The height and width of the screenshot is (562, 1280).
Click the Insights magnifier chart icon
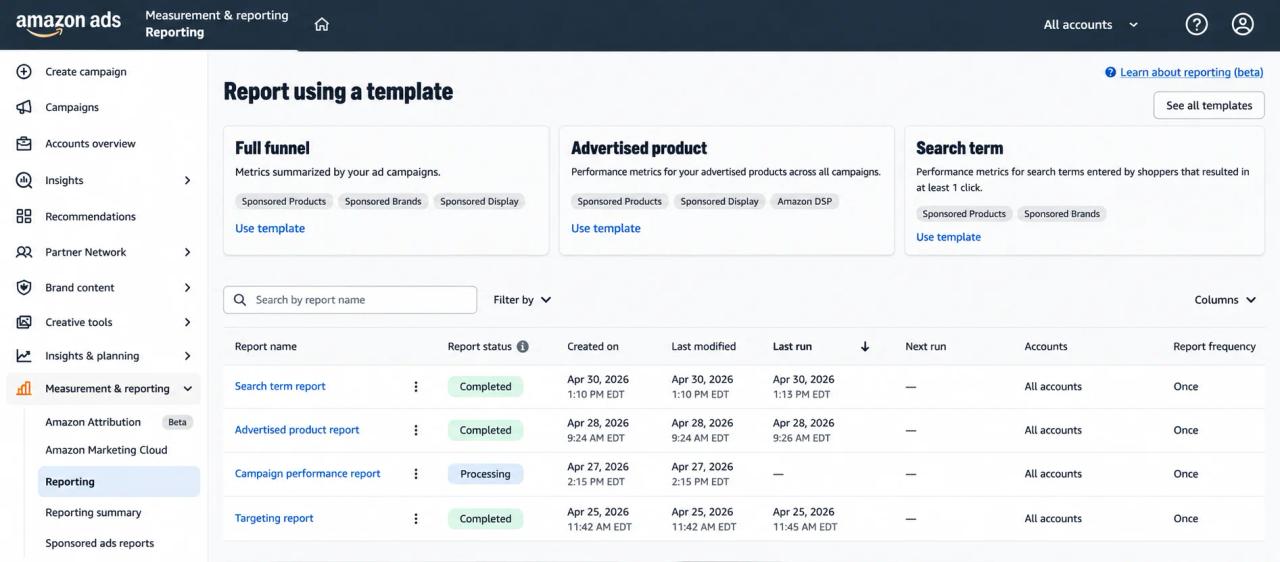24,180
